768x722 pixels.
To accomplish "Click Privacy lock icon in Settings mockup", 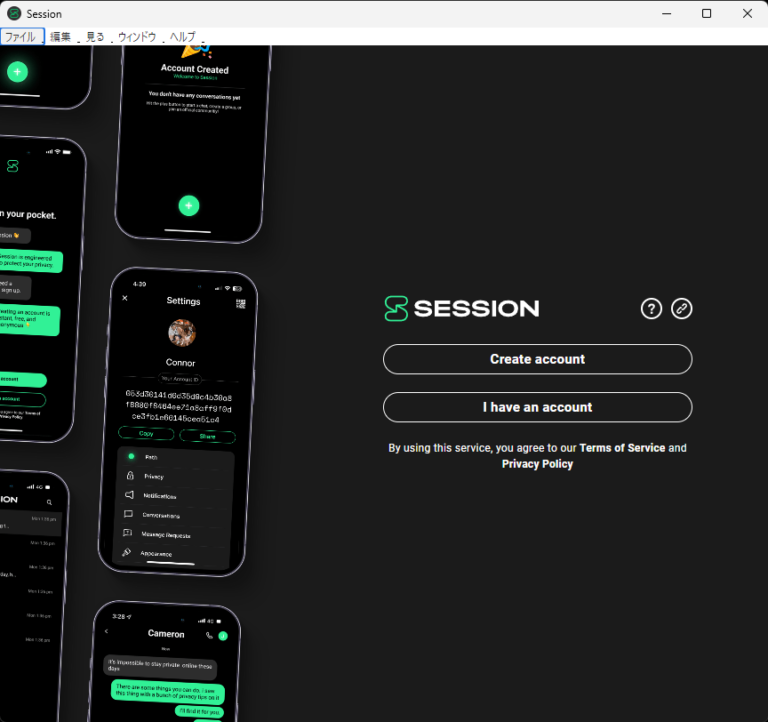I will click(130, 476).
